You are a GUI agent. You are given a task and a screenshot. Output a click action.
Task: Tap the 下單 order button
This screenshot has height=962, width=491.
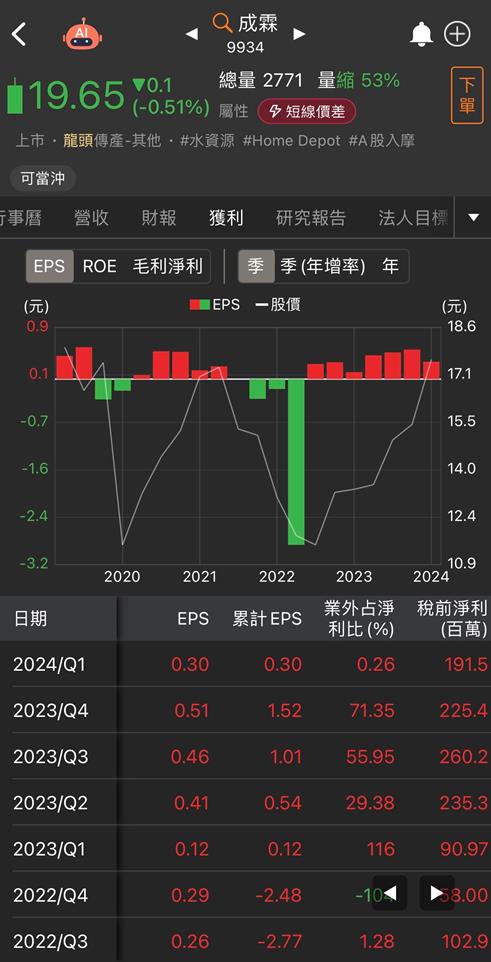(467, 95)
